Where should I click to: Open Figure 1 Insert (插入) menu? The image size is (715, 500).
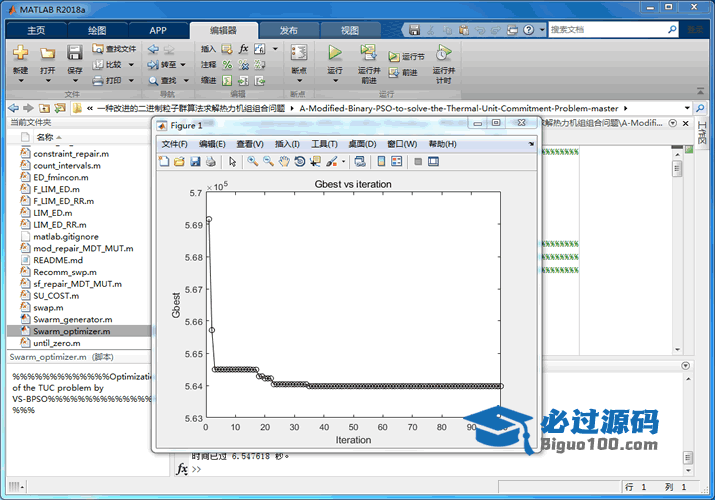pyautogui.click(x=287, y=144)
